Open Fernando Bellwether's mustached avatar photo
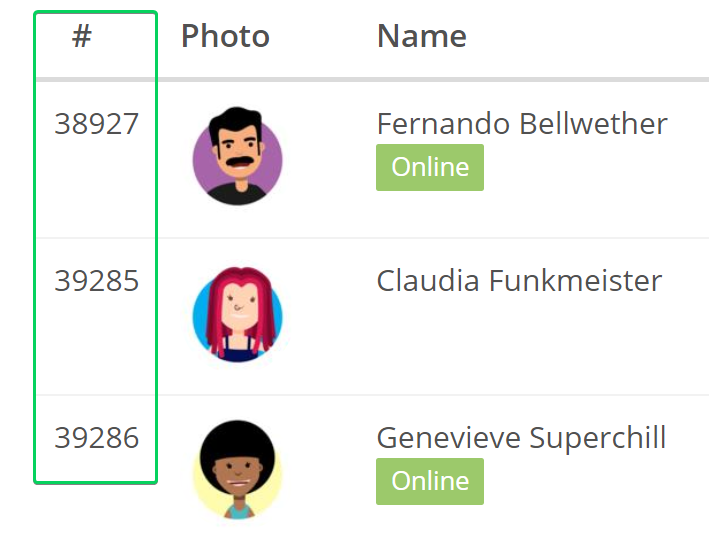This screenshot has width=709, height=549. (237, 156)
